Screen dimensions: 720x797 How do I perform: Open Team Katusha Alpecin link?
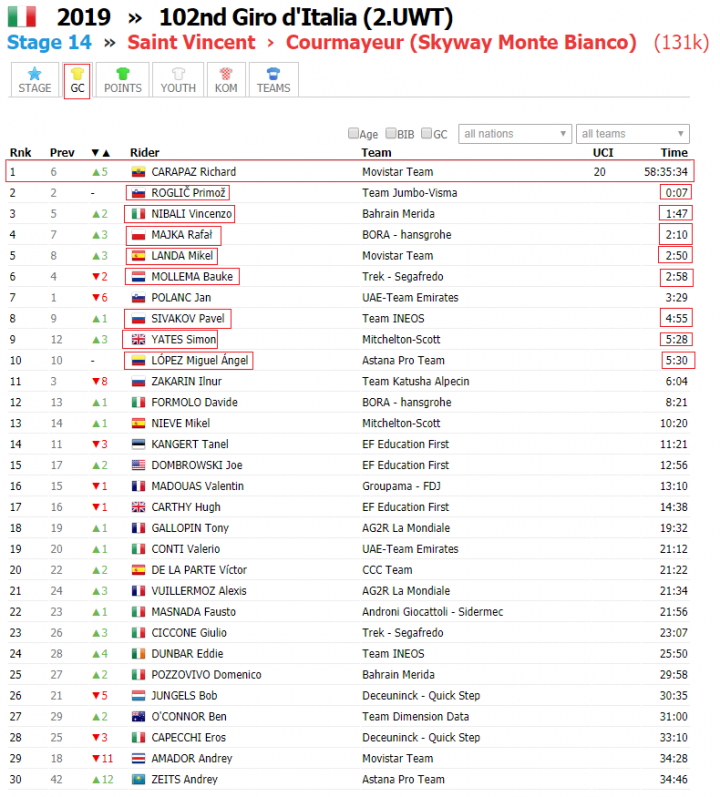pos(416,381)
